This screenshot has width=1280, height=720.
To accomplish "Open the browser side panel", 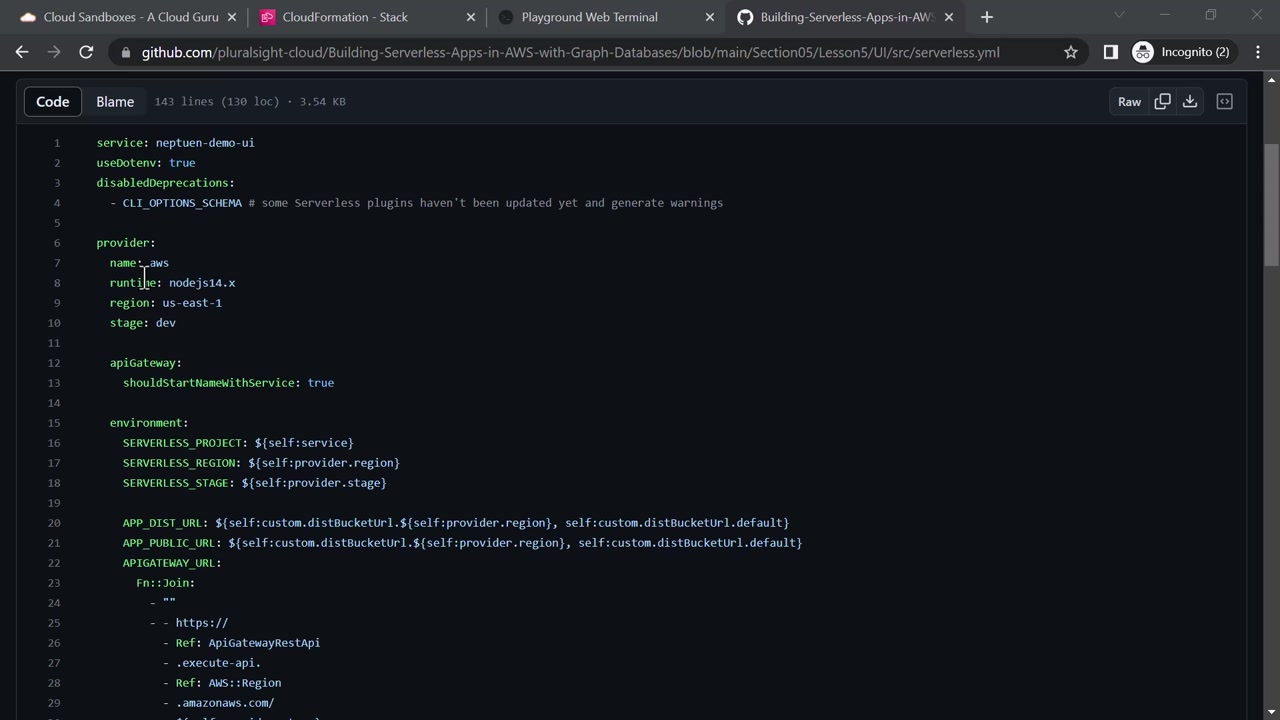I will [1110, 52].
